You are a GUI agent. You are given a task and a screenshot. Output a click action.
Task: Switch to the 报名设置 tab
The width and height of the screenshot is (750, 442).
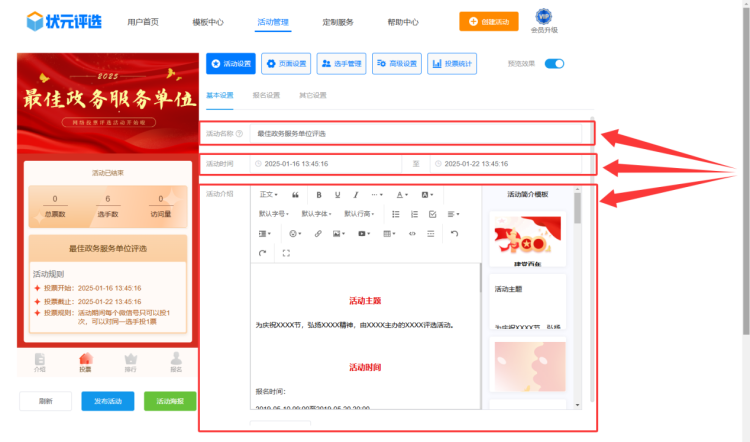click(x=266, y=96)
